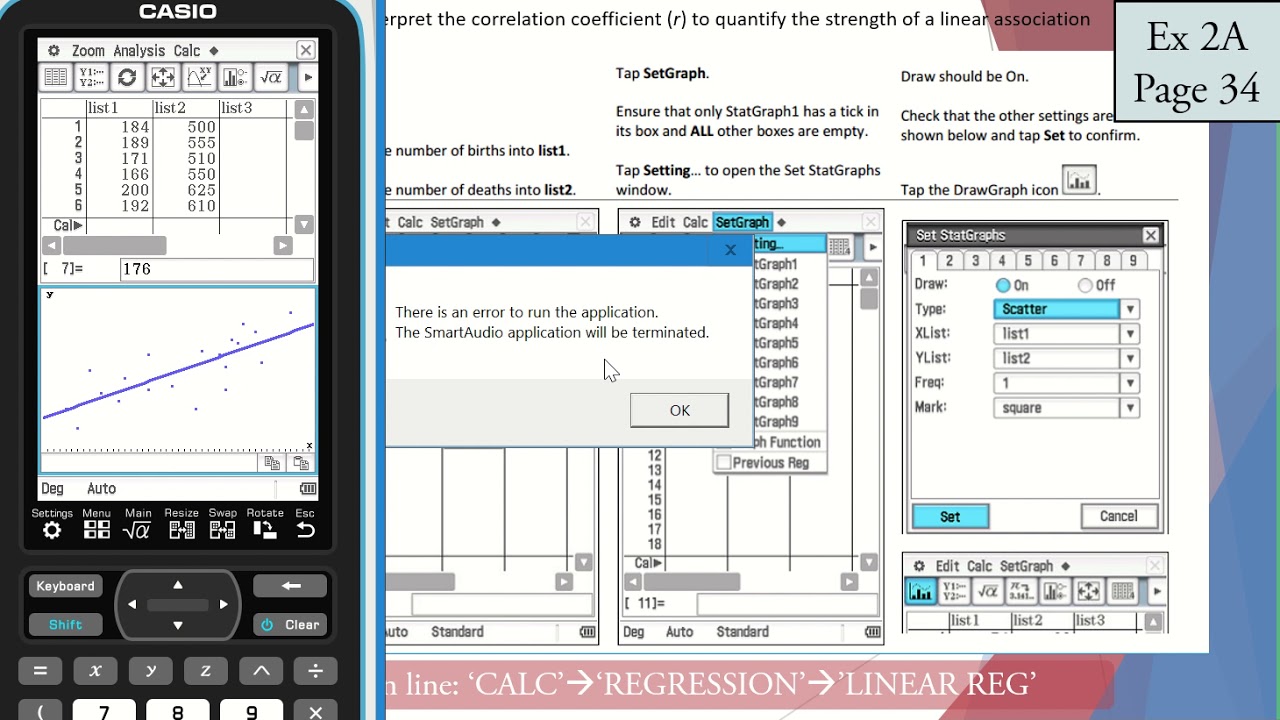Click the histogram icon in bottom-right calculator toolbar
This screenshot has height=720, width=1280.
(921, 591)
